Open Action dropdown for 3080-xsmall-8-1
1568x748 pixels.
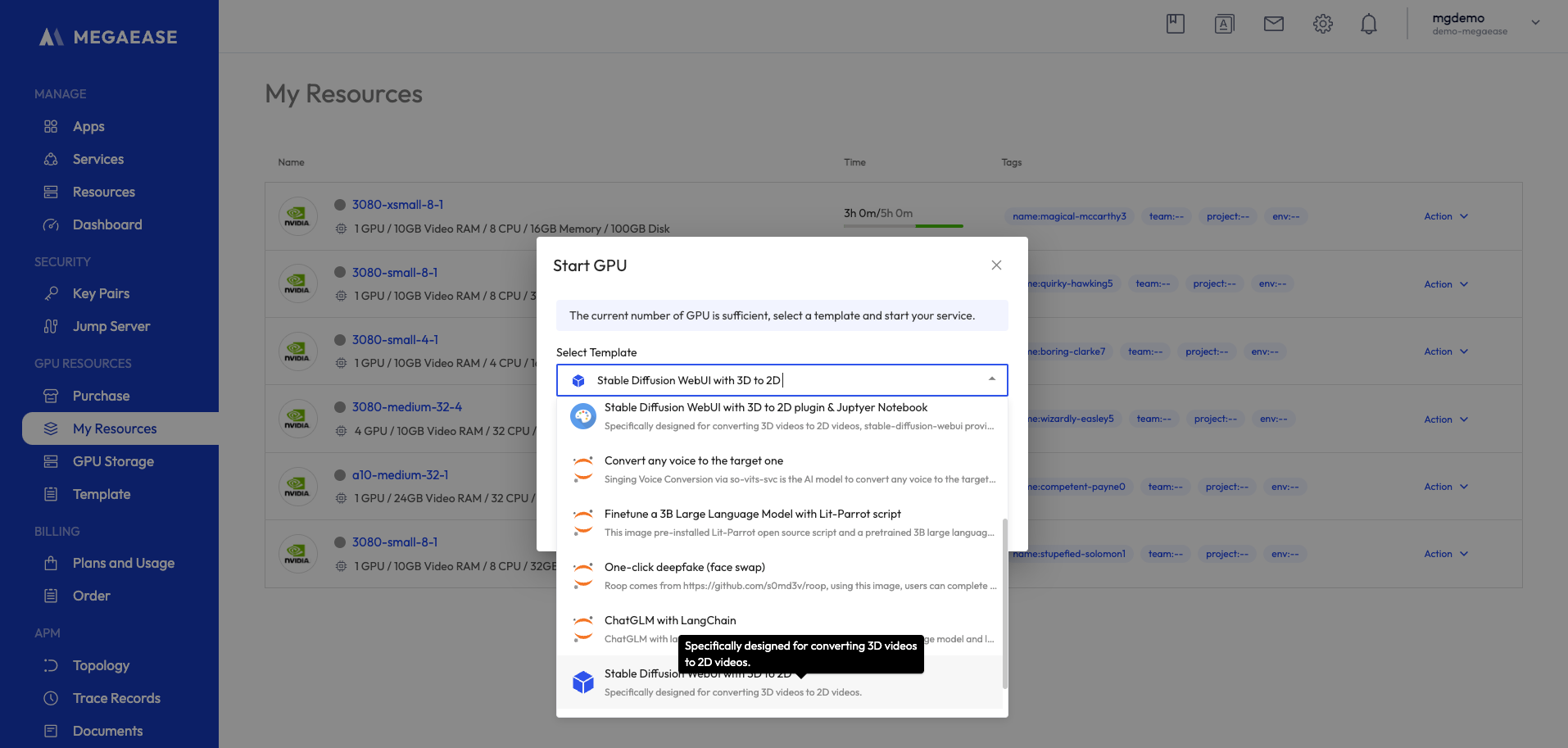click(1445, 216)
